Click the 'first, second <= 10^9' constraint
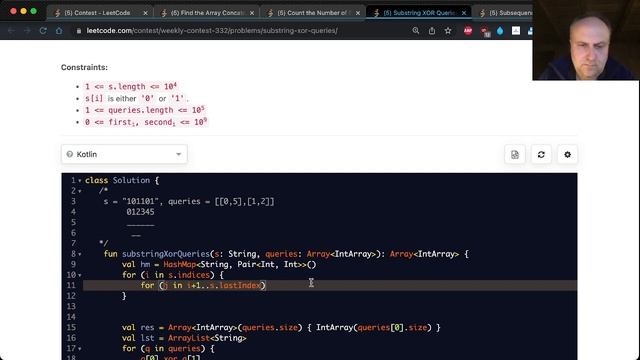This screenshot has width=640, height=360. click(x=146, y=122)
